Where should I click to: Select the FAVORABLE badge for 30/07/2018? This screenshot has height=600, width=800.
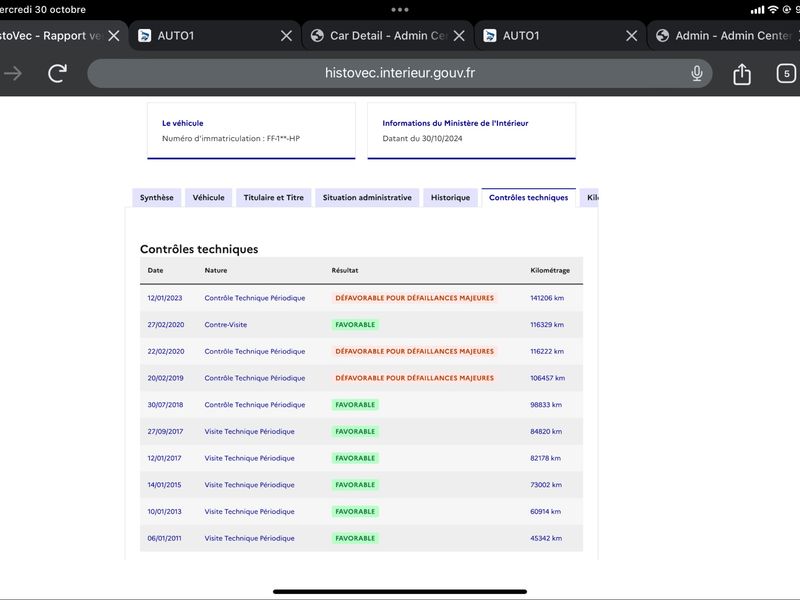pos(355,405)
